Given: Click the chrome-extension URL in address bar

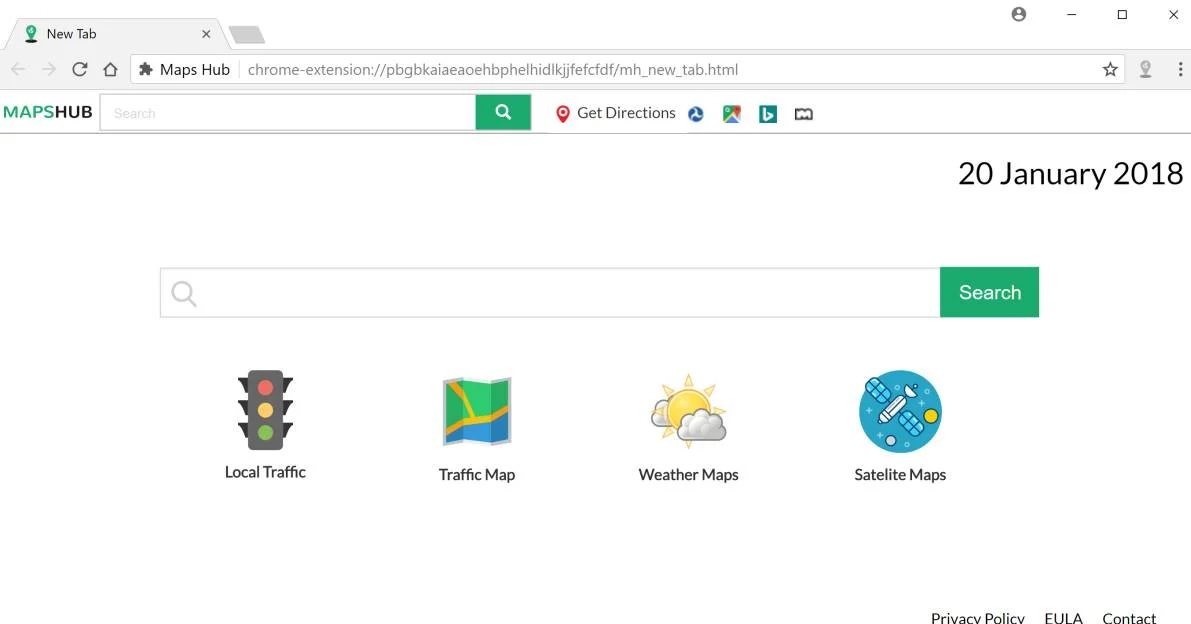Looking at the screenshot, I should 493,70.
